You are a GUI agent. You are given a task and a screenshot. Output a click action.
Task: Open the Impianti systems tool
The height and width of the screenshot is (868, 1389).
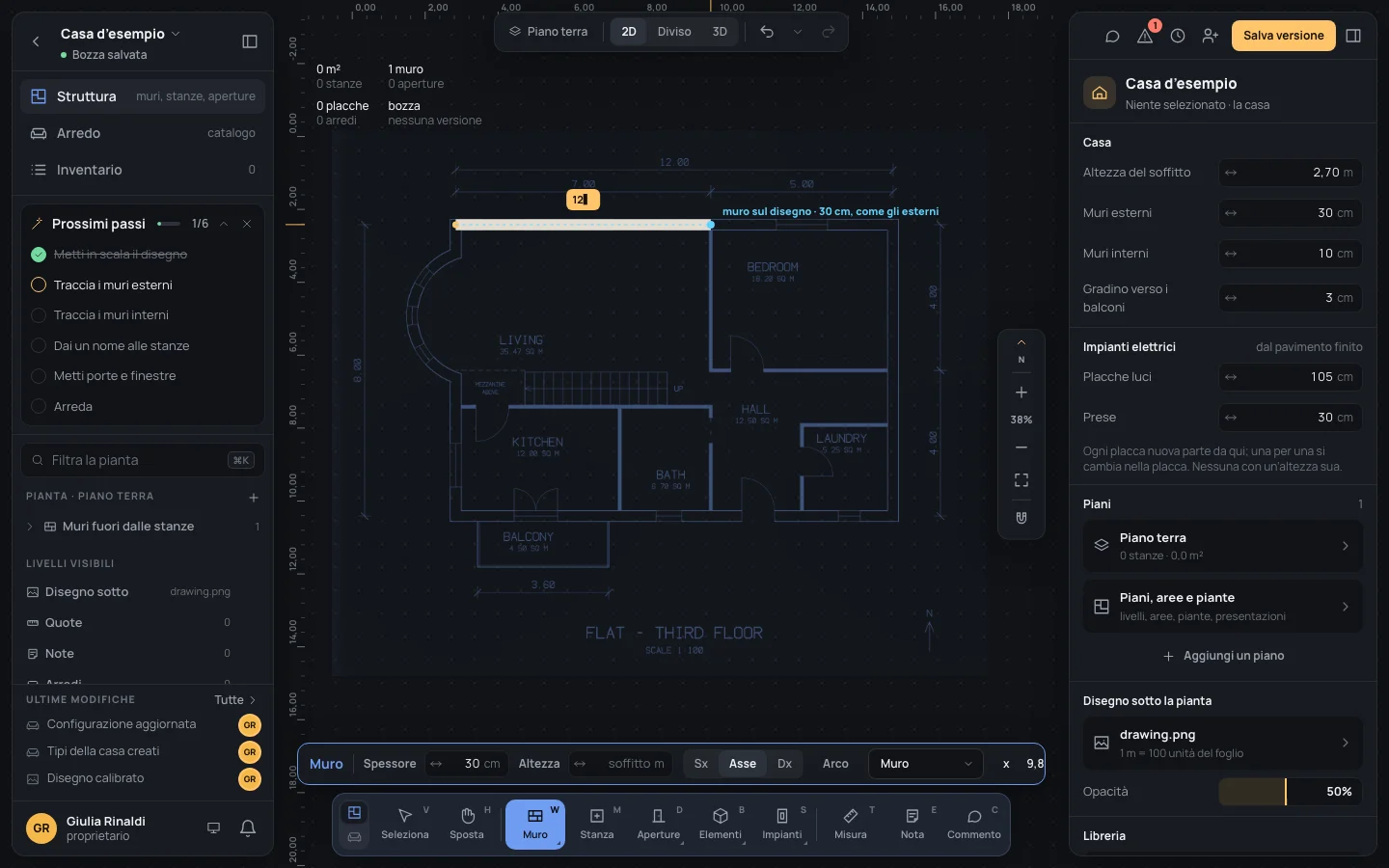click(781, 825)
